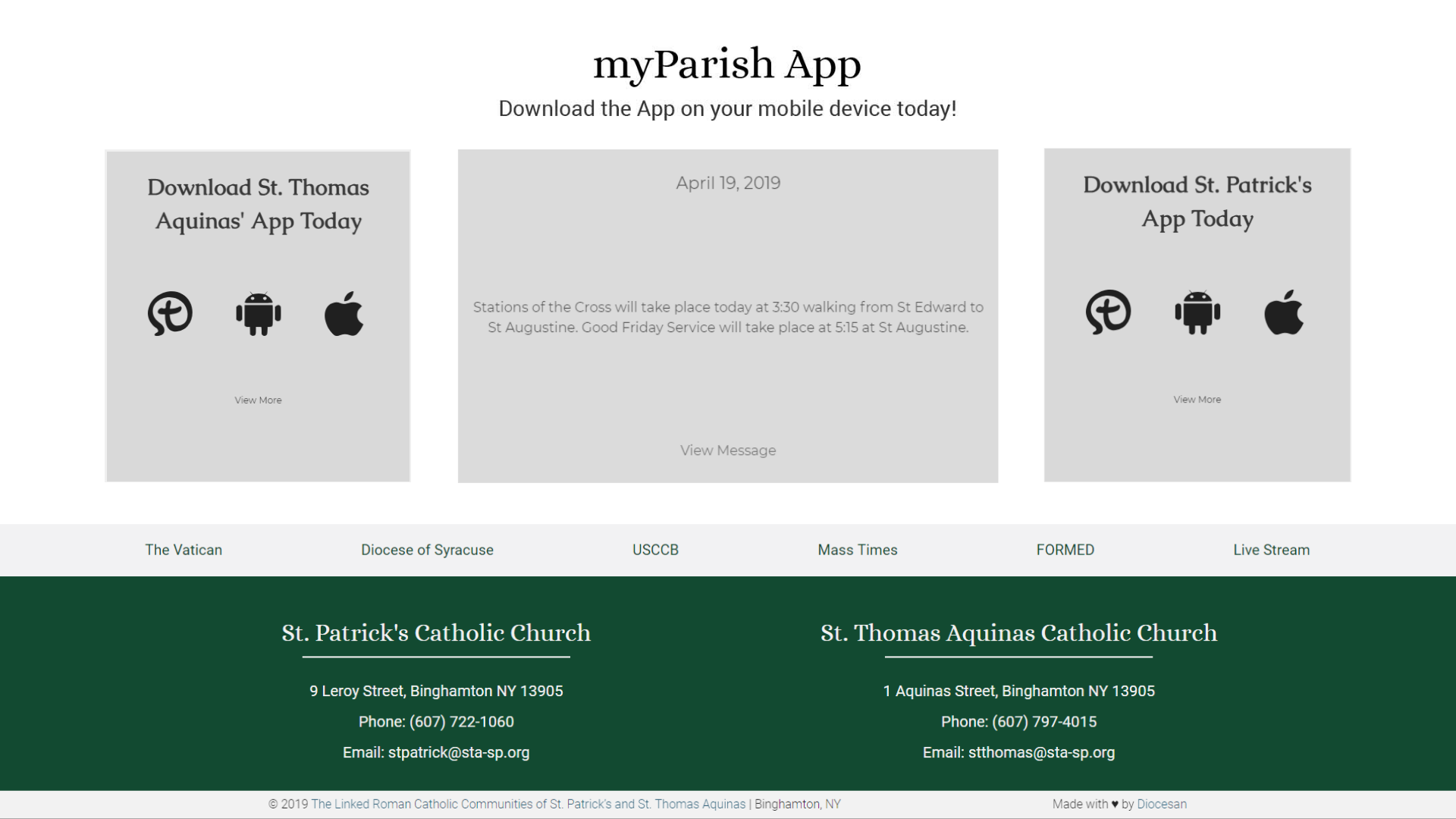Open Diocese of Syracuse link
Screen dimensions: 1456x819
427,550
